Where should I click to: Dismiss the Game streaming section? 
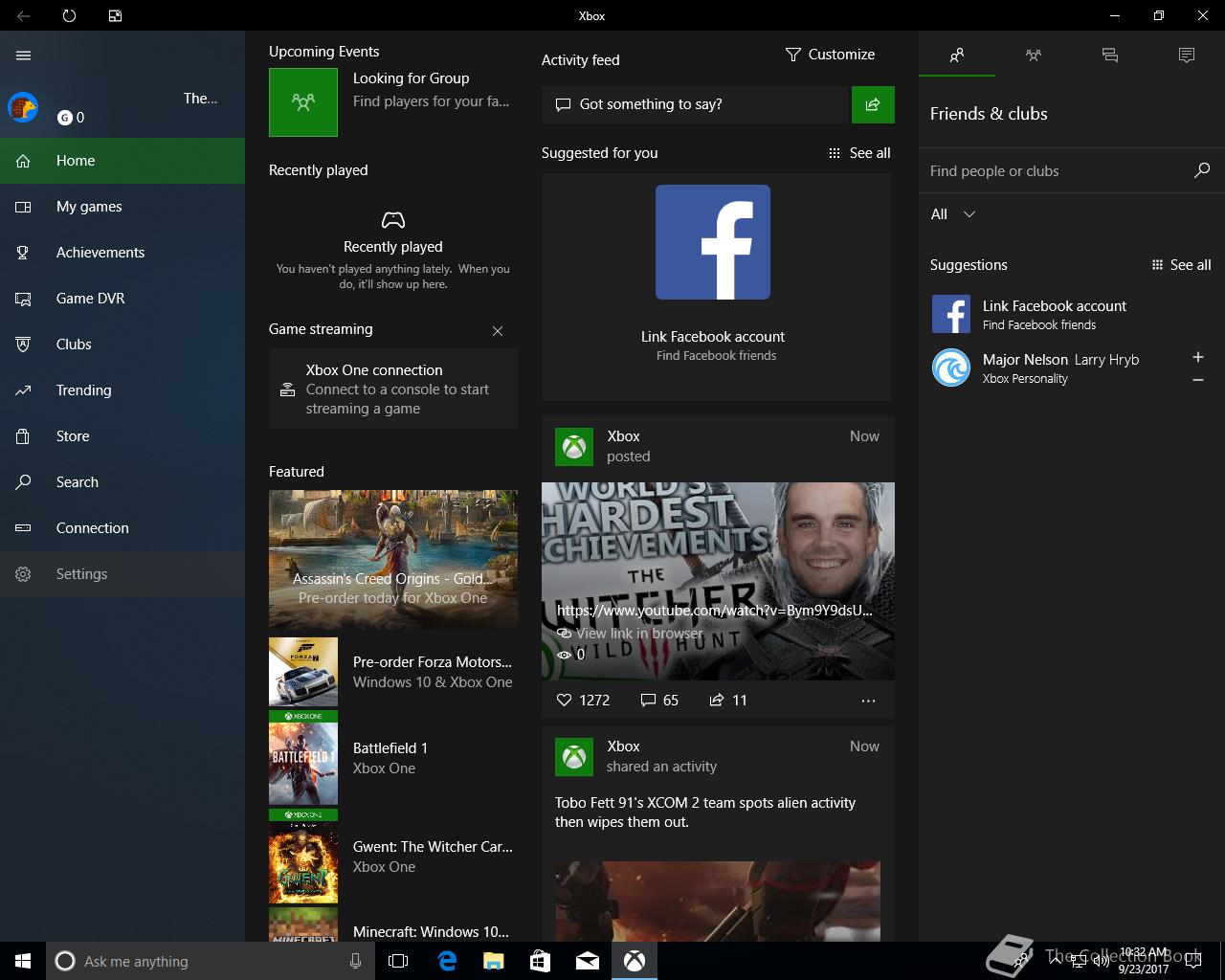click(498, 331)
